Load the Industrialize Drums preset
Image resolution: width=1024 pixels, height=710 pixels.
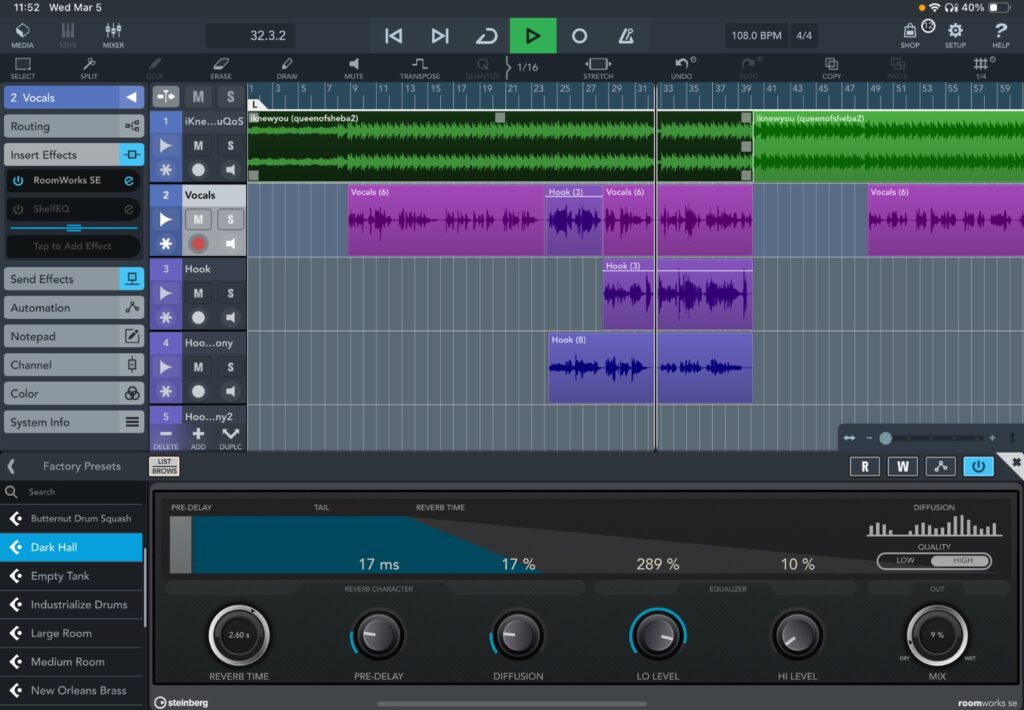(72, 605)
